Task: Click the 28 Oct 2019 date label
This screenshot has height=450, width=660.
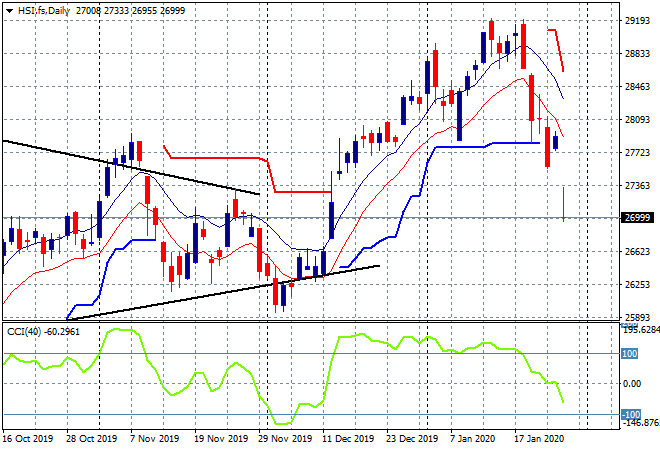Action: [91, 438]
